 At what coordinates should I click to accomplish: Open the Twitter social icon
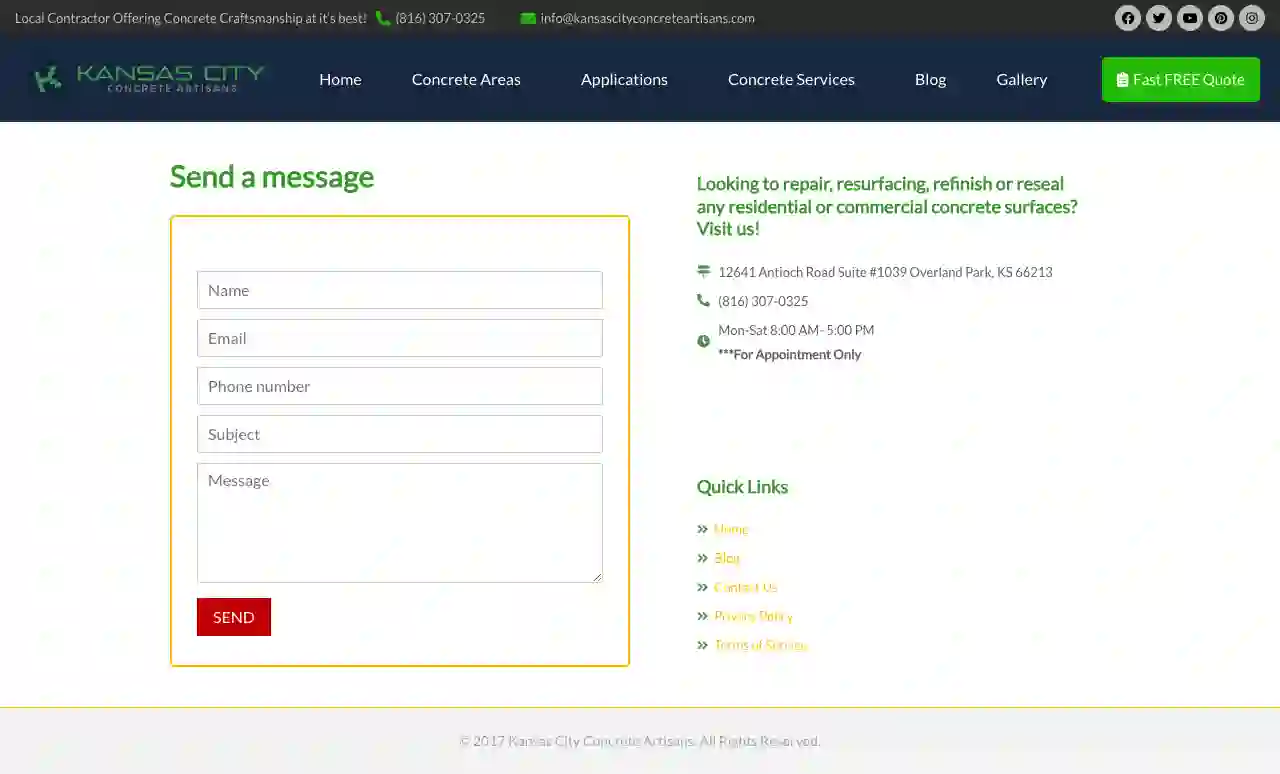point(1159,18)
